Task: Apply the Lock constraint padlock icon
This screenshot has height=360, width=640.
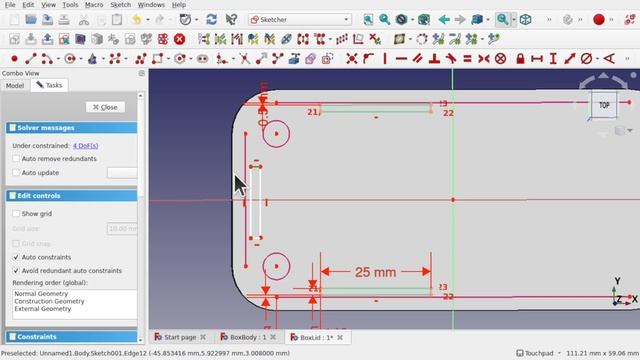Action: [520, 59]
